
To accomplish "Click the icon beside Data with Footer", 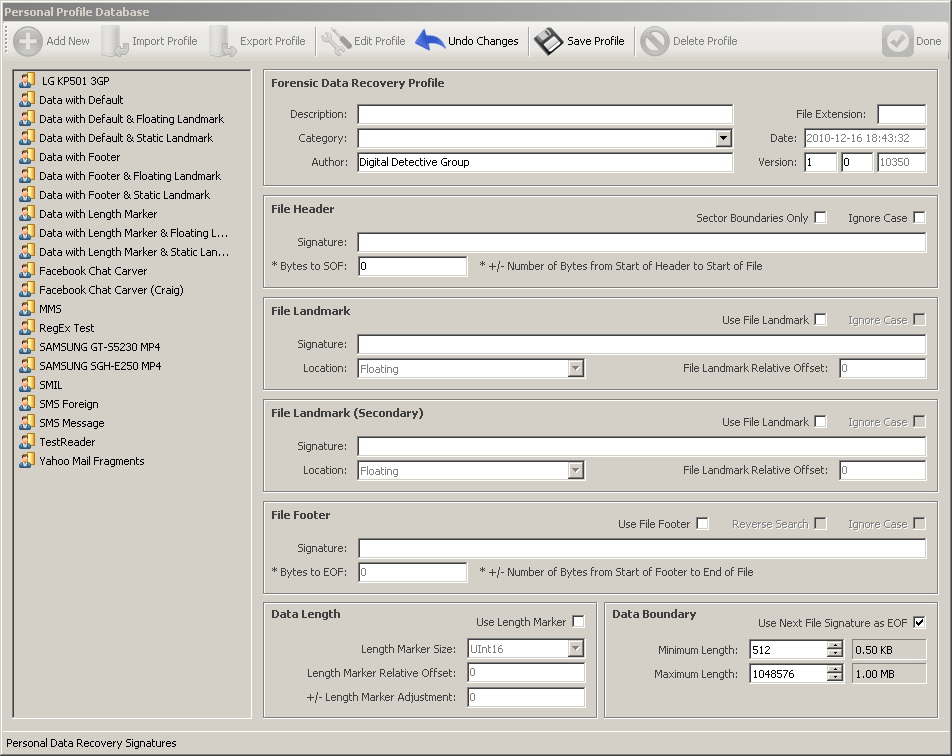I will point(27,156).
